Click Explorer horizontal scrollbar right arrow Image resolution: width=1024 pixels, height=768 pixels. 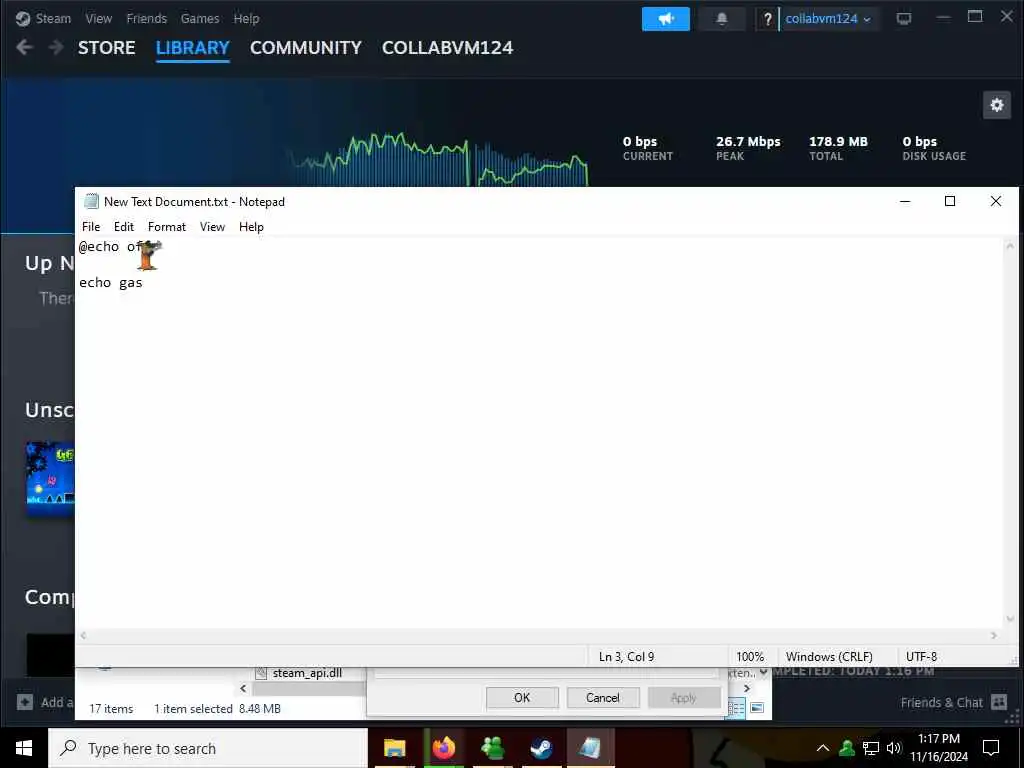point(747,688)
